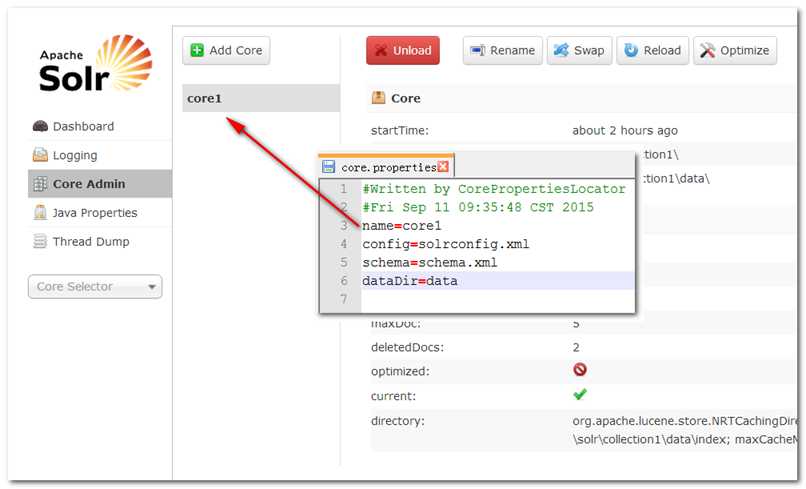The width and height of the screenshot is (806, 489).
Task: Click the Rename button's icon
Action: click(478, 50)
